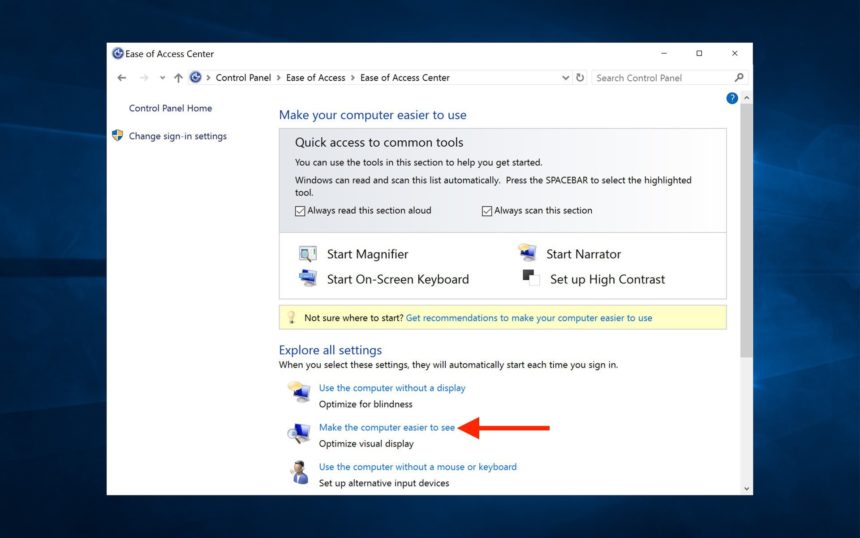Click the icon for easier to see
860x538 pixels.
point(299,433)
